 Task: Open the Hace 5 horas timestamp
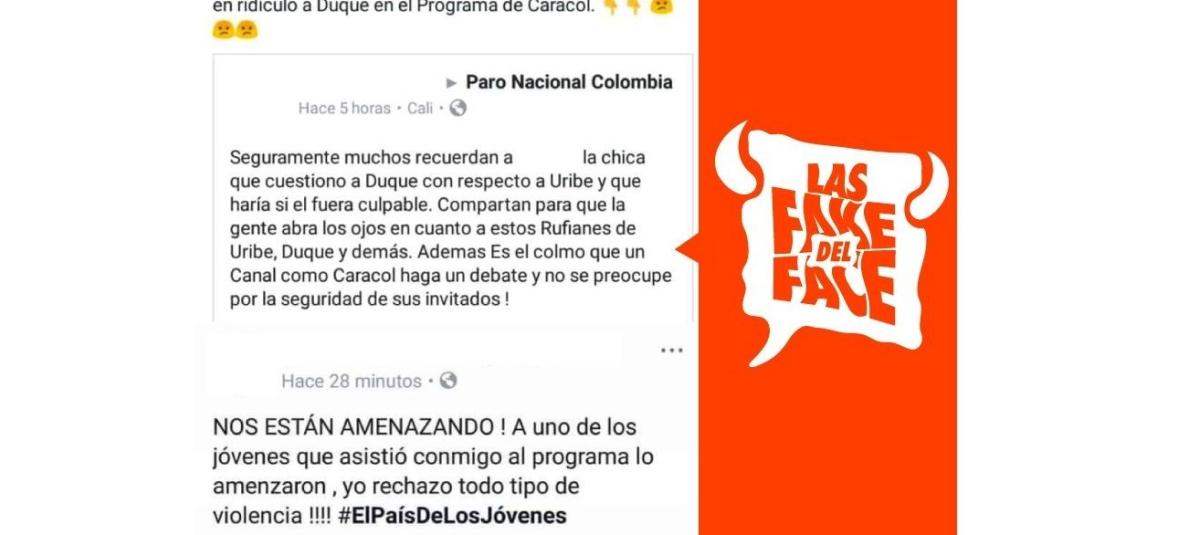(344, 108)
